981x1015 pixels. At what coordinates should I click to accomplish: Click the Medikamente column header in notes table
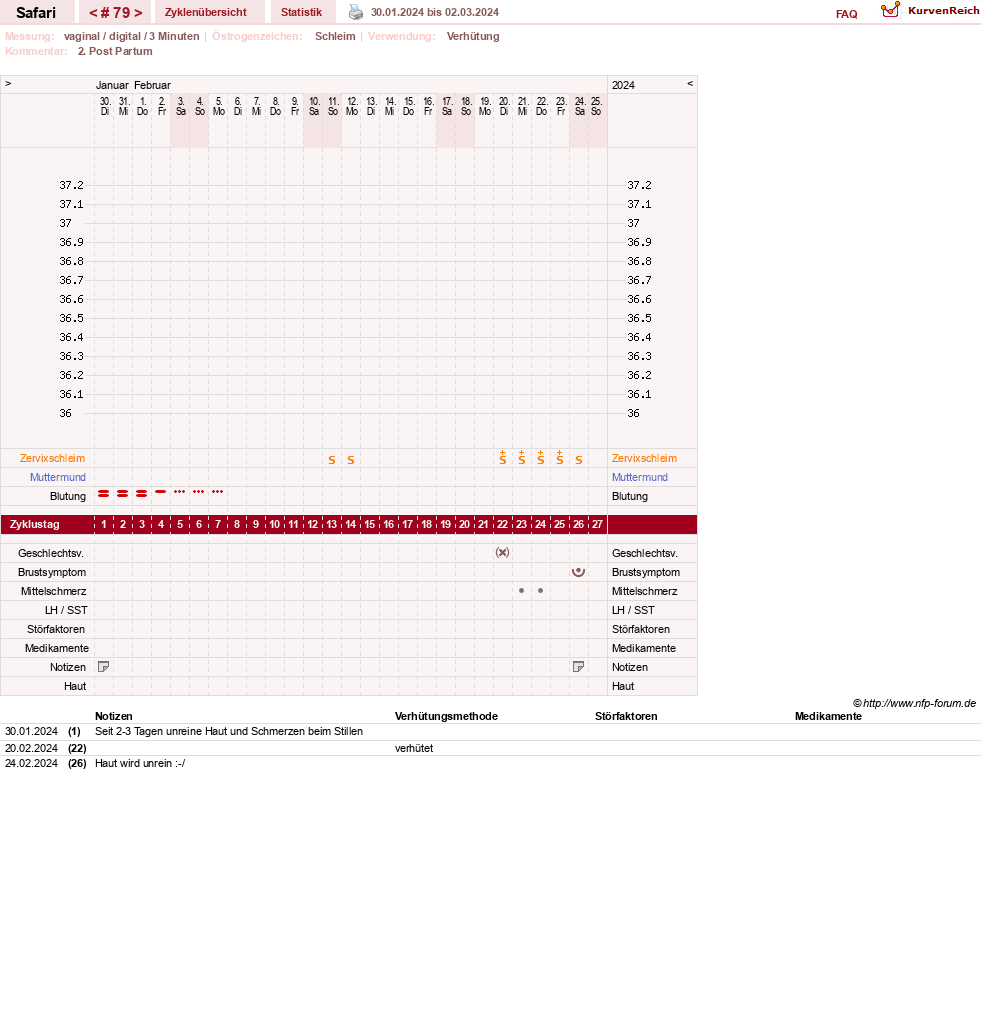pos(828,716)
